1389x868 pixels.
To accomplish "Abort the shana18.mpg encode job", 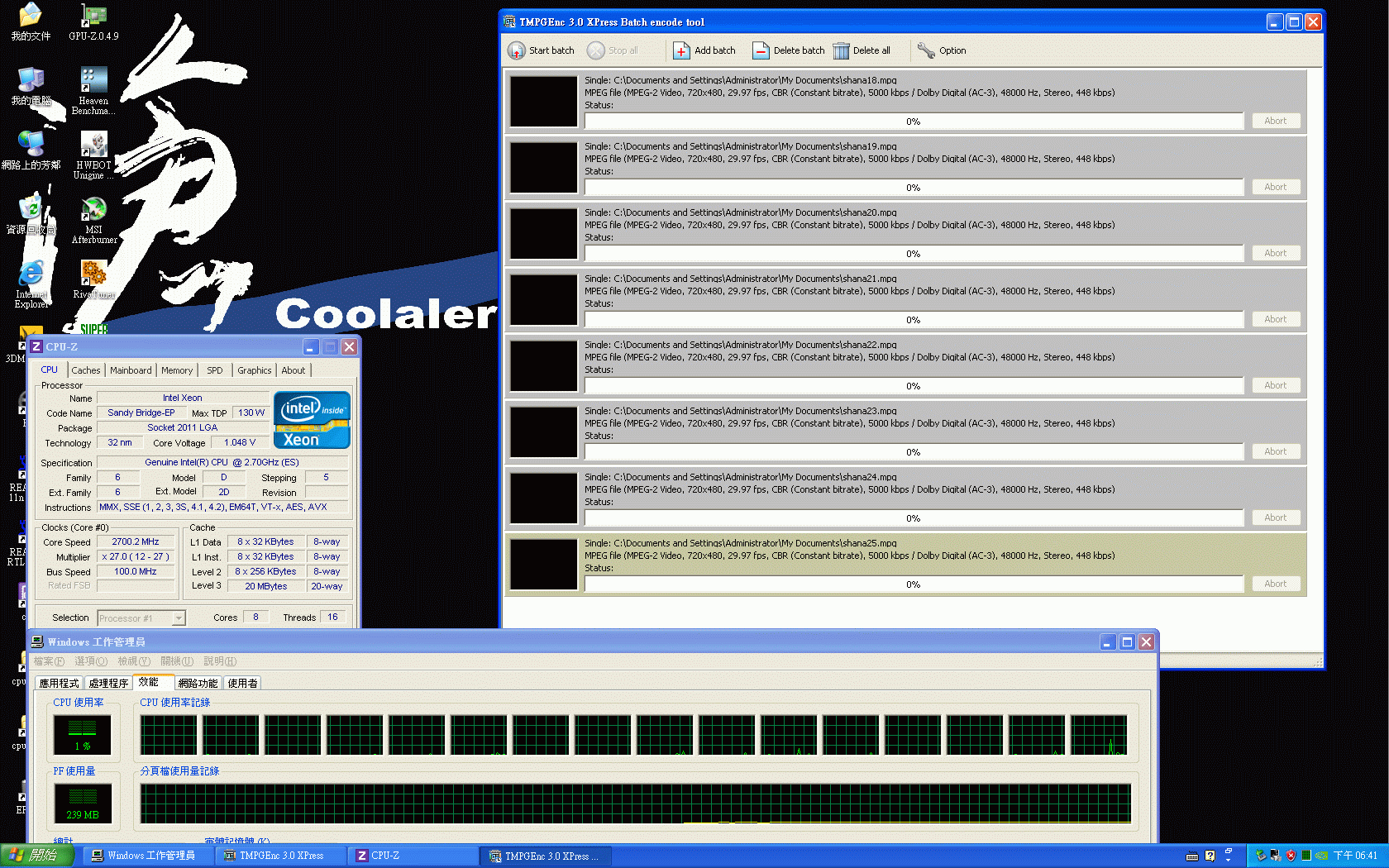I will tap(1275, 121).
